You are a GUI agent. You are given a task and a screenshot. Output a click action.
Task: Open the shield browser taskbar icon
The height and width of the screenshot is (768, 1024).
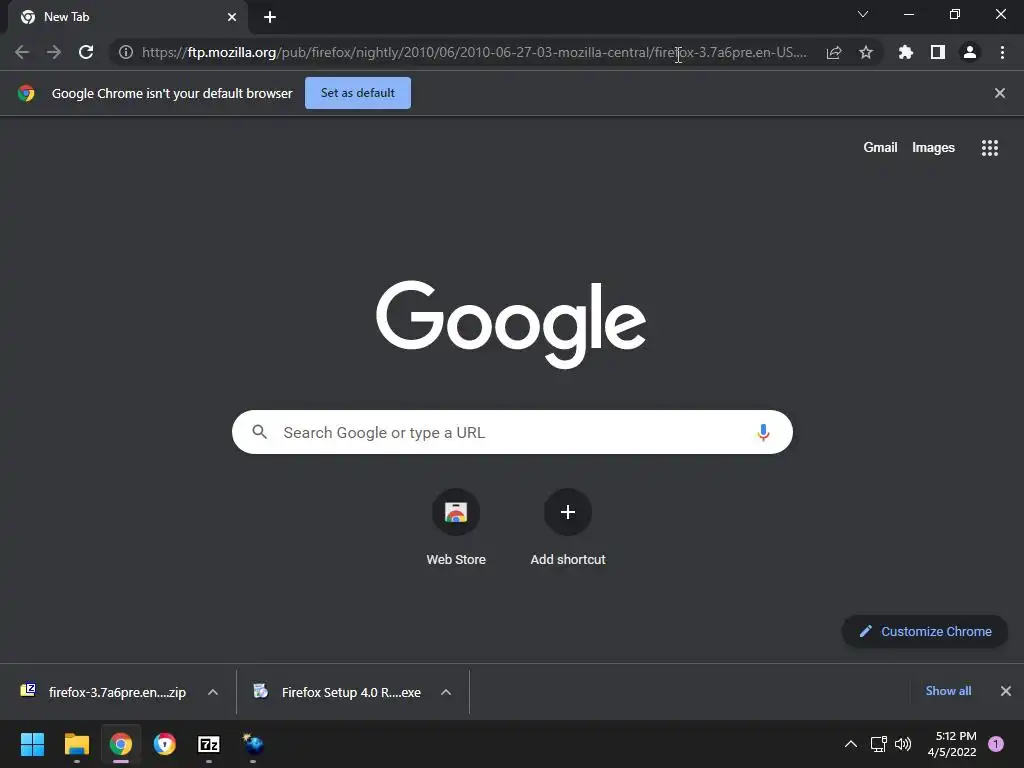point(165,744)
